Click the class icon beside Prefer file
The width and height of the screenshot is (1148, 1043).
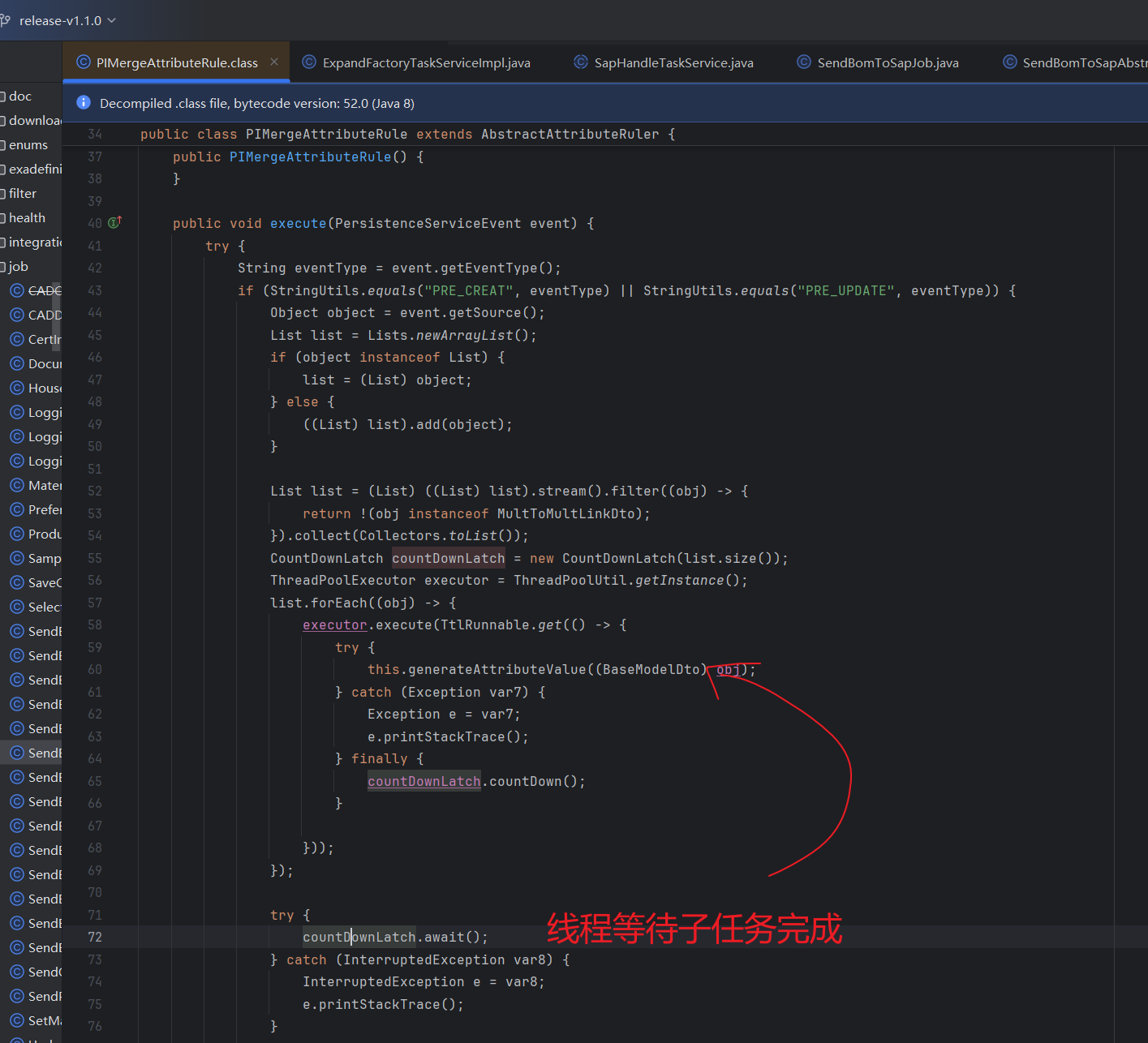tap(17, 509)
